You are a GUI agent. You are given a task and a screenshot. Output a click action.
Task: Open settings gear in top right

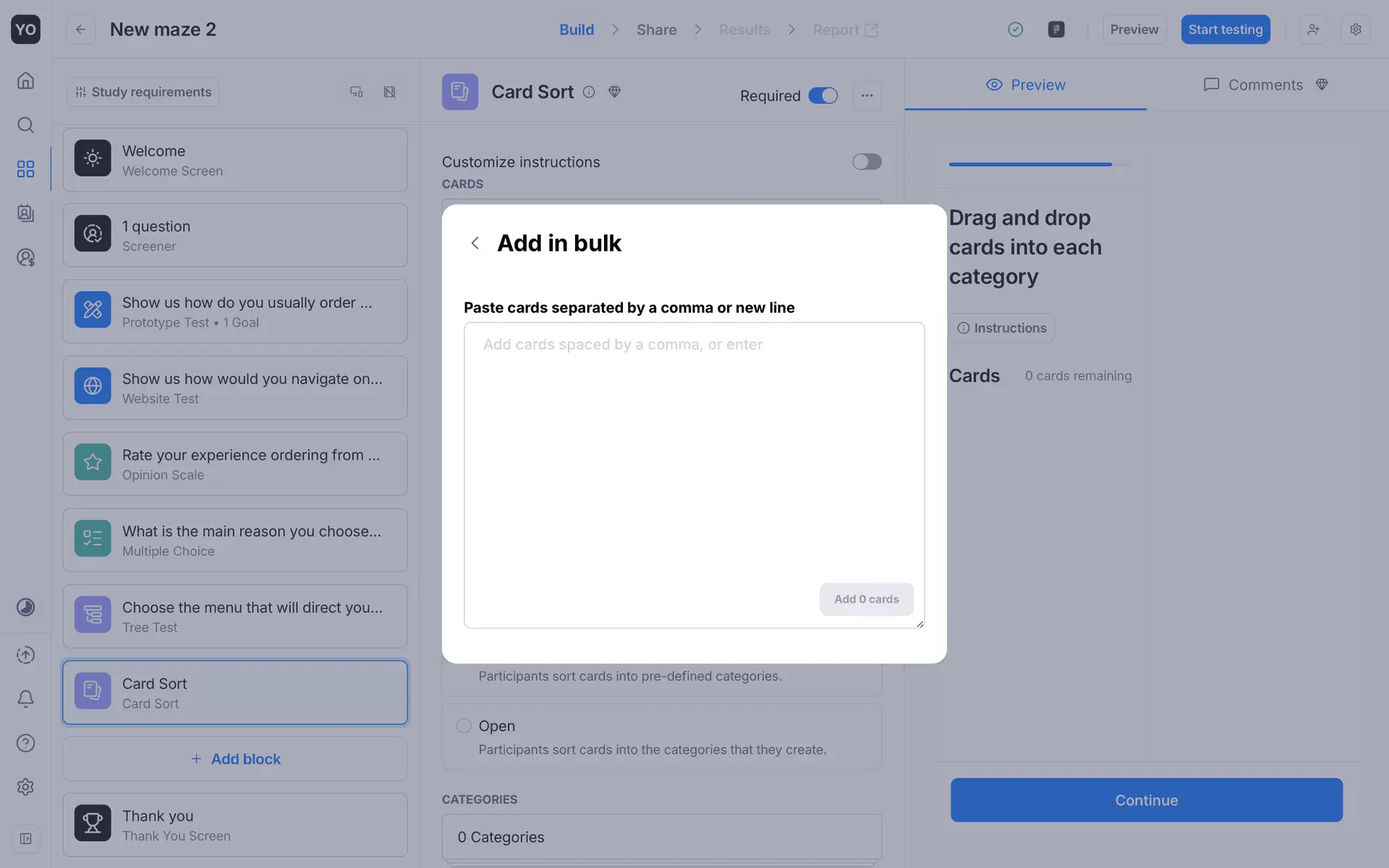click(x=1355, y=30)
